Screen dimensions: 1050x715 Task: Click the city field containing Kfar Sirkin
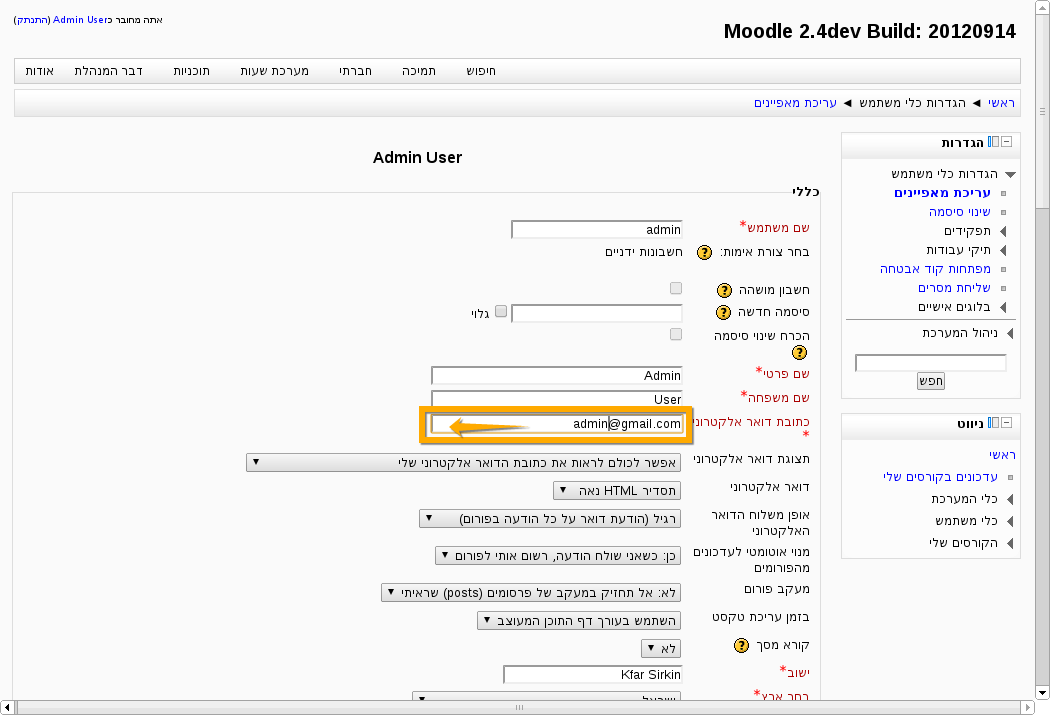pyautogui.click(x=593, y=675)
